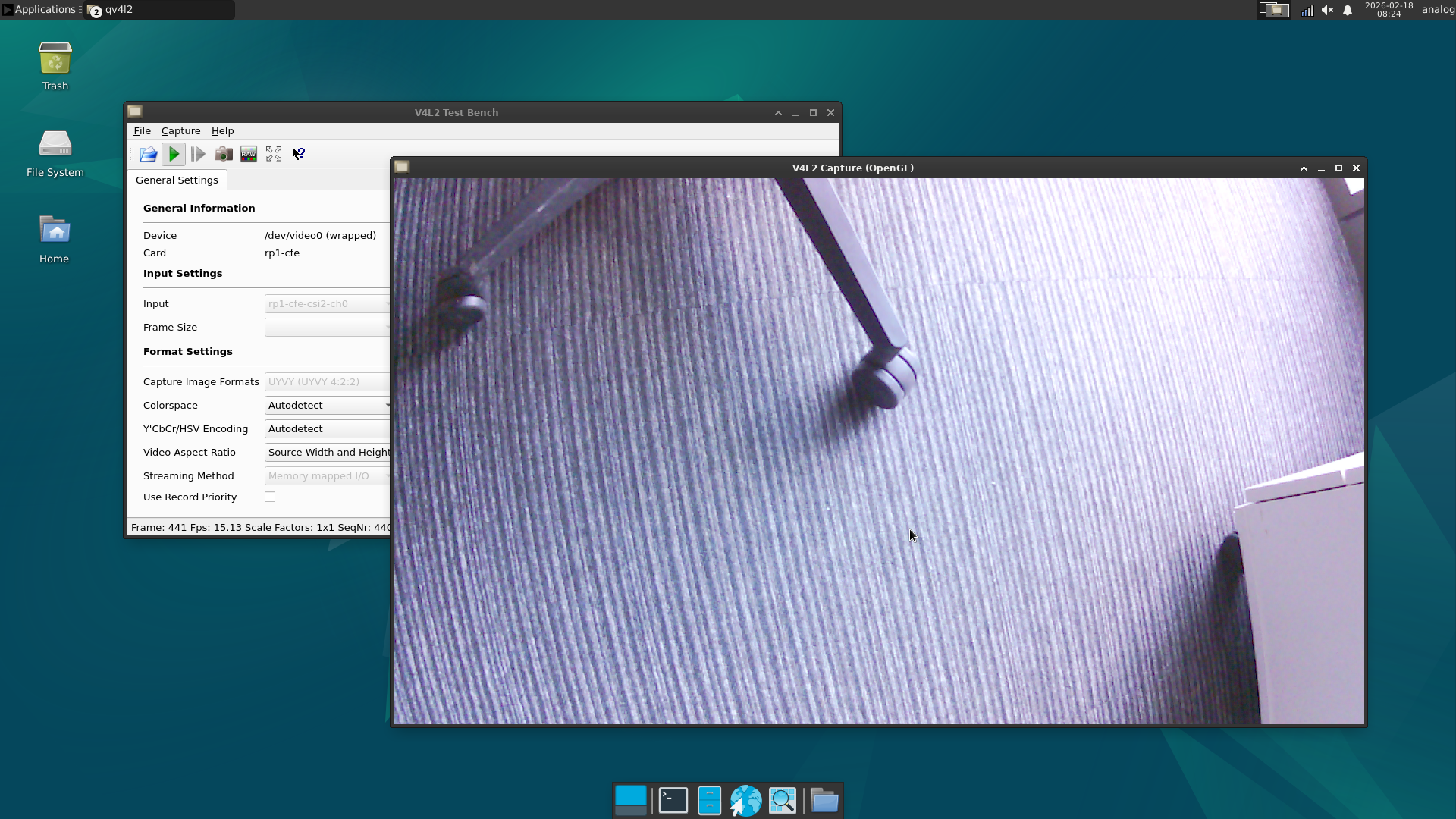
Task: Click the Open Device folder icon
Action: pos(149,154)
